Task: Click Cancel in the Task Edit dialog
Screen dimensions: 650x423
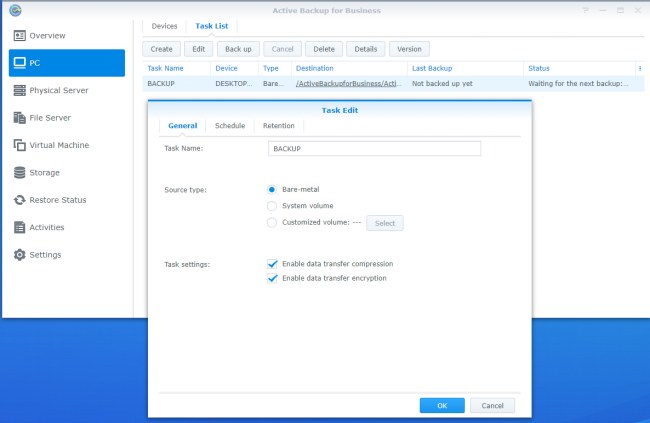Action: pyautogui.click(x=492, y=406)
